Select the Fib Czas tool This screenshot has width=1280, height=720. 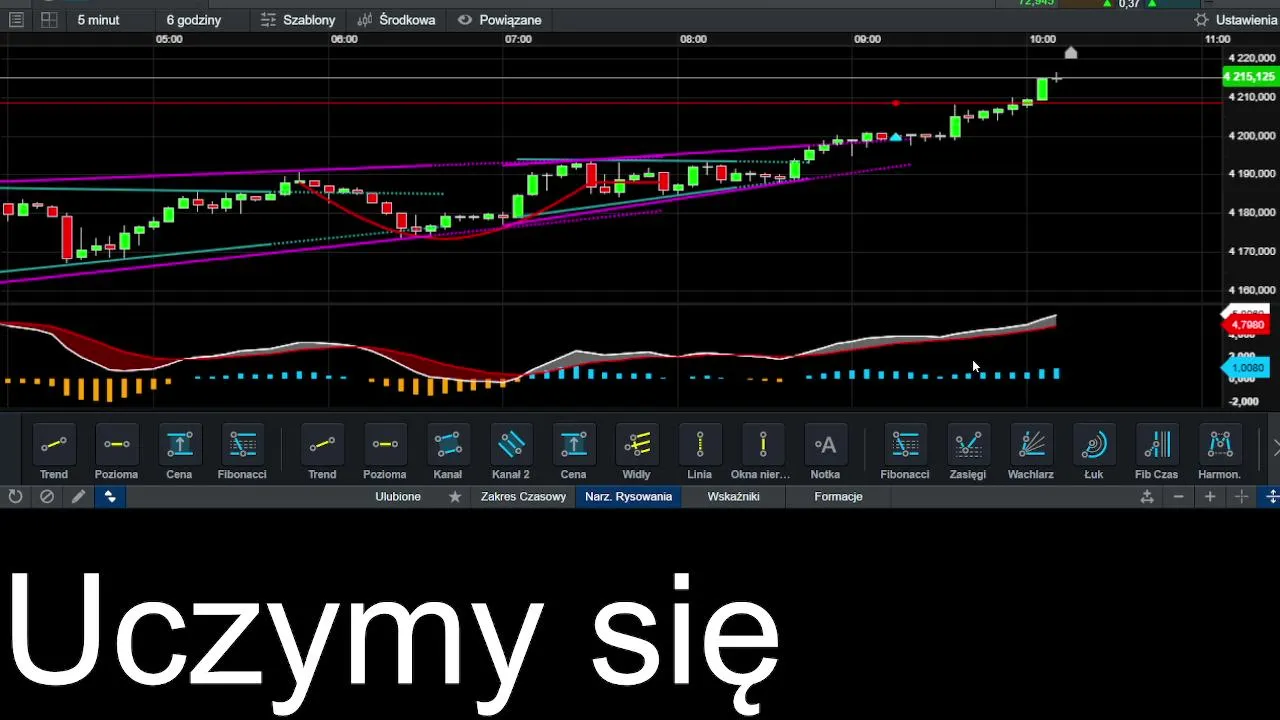(1157, 453)
